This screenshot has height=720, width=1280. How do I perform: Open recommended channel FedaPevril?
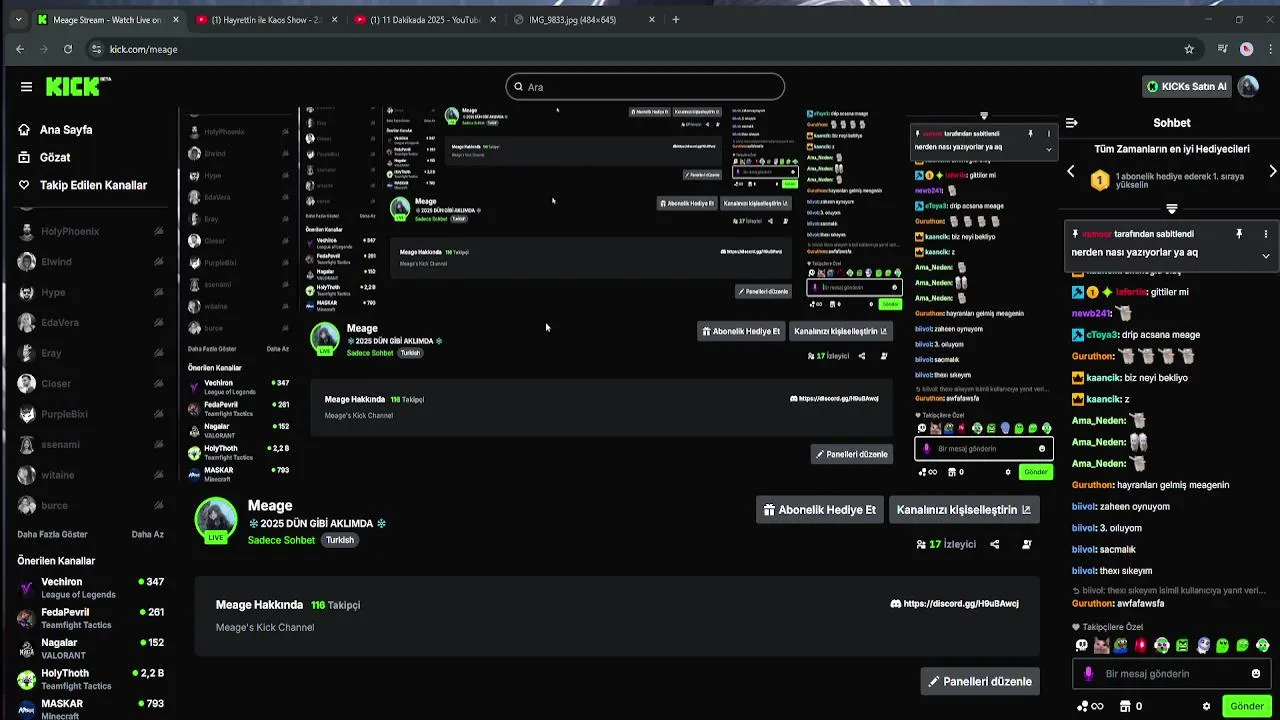tap(90, 618)
